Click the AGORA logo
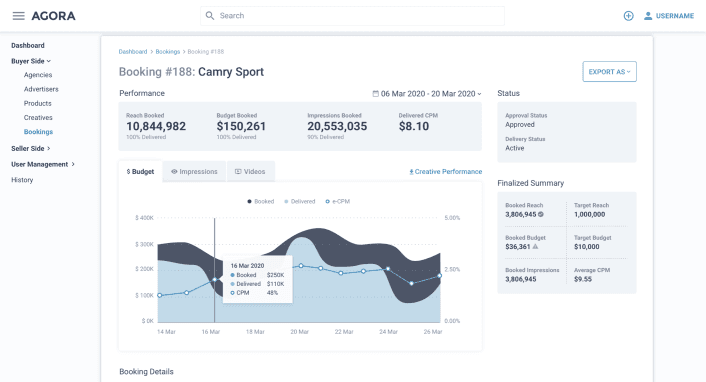The height and width of the screenshot is (382, 706). (53, 16)
